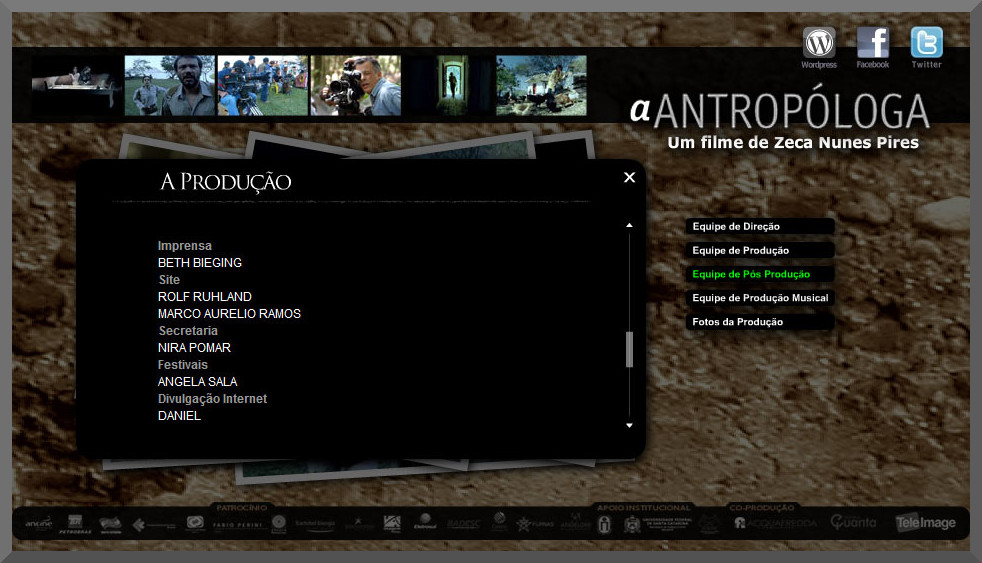The image size is (982, 563).
Task: Click the Imprensa heading
Action: click(185, 246)
